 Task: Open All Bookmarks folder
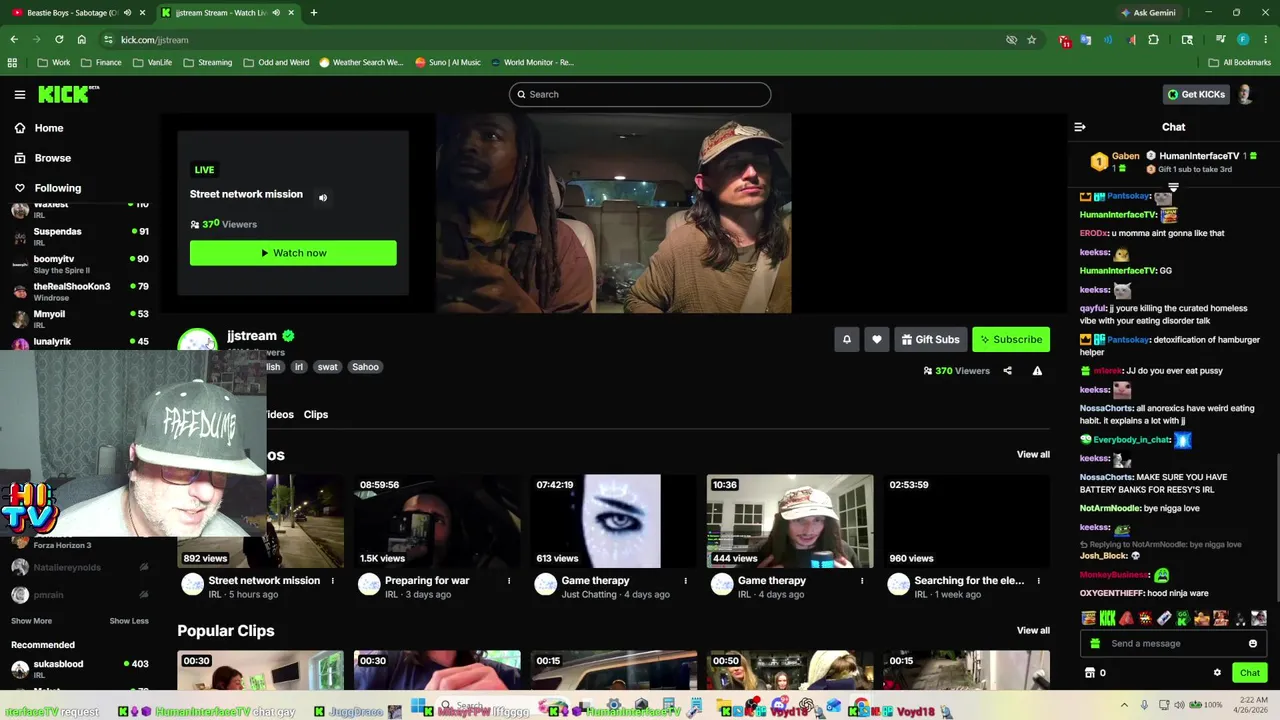pos(1240,62)
